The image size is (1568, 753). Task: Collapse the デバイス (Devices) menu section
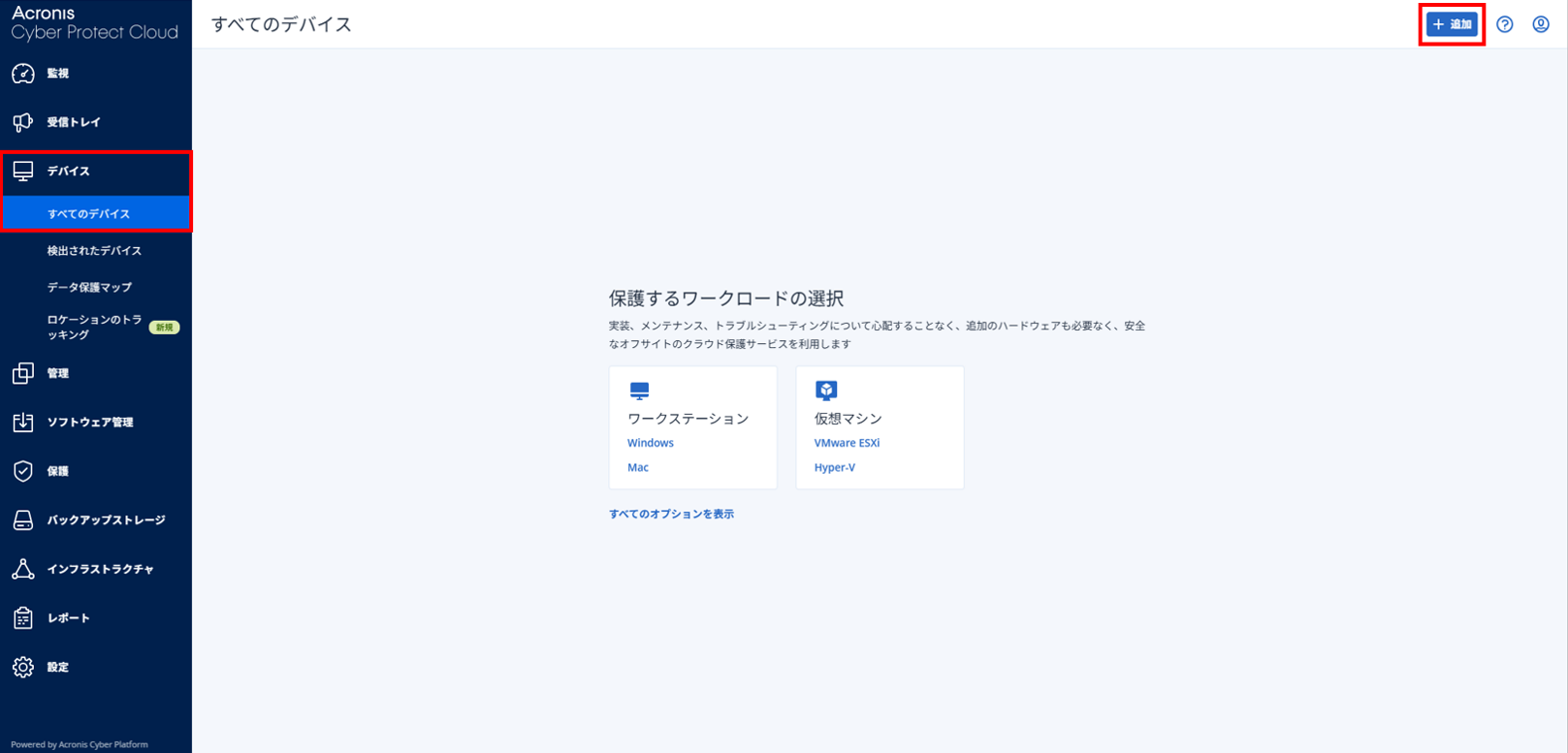68,172
